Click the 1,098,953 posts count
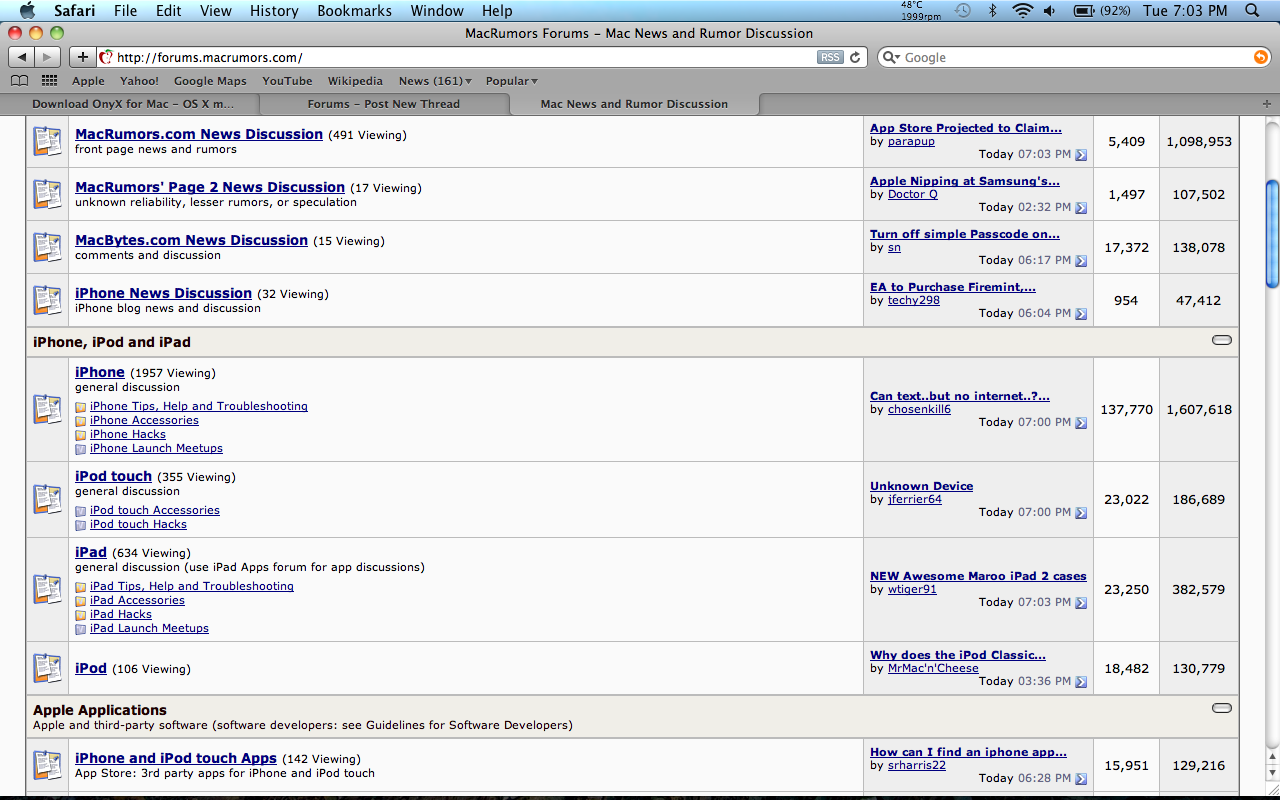1280x800 pixels. (x=1199, y=141)
